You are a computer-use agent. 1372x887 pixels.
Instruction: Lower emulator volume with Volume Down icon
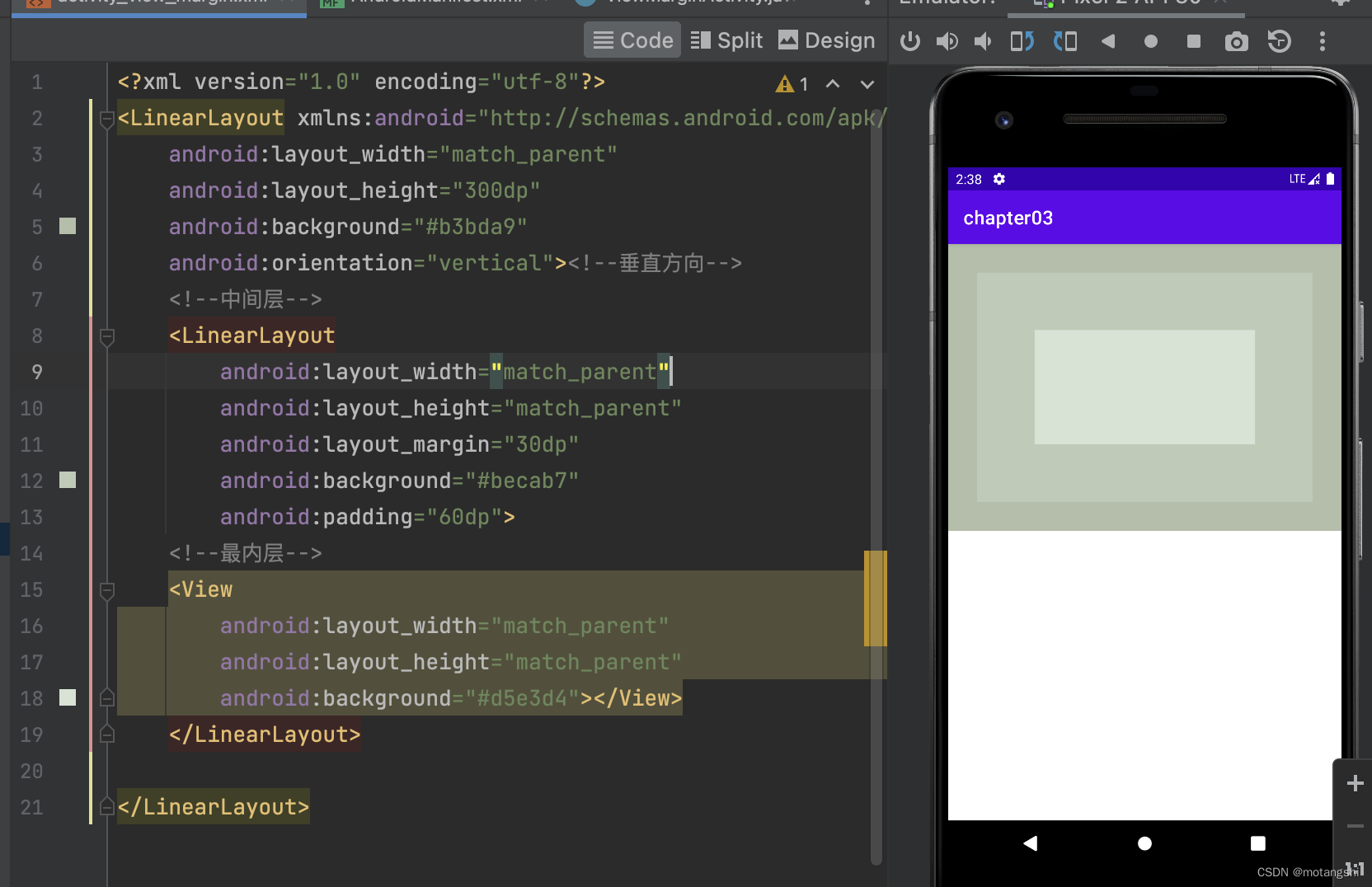pos(983,41)
